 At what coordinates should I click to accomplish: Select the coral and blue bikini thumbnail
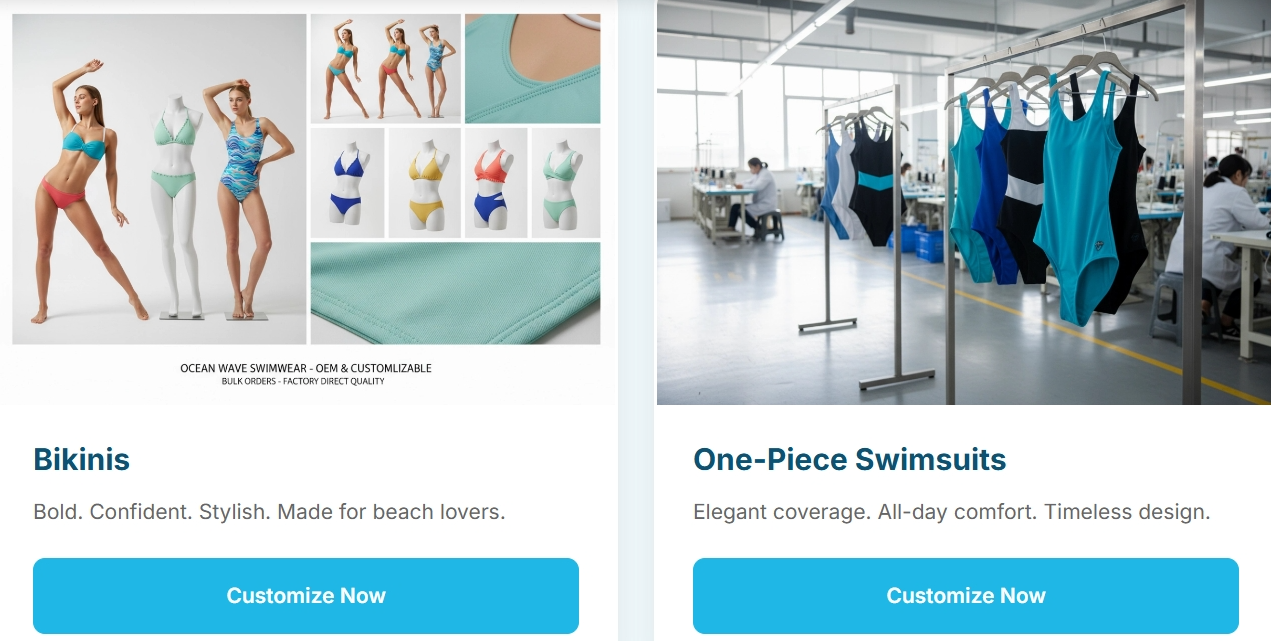pos(496,183)
